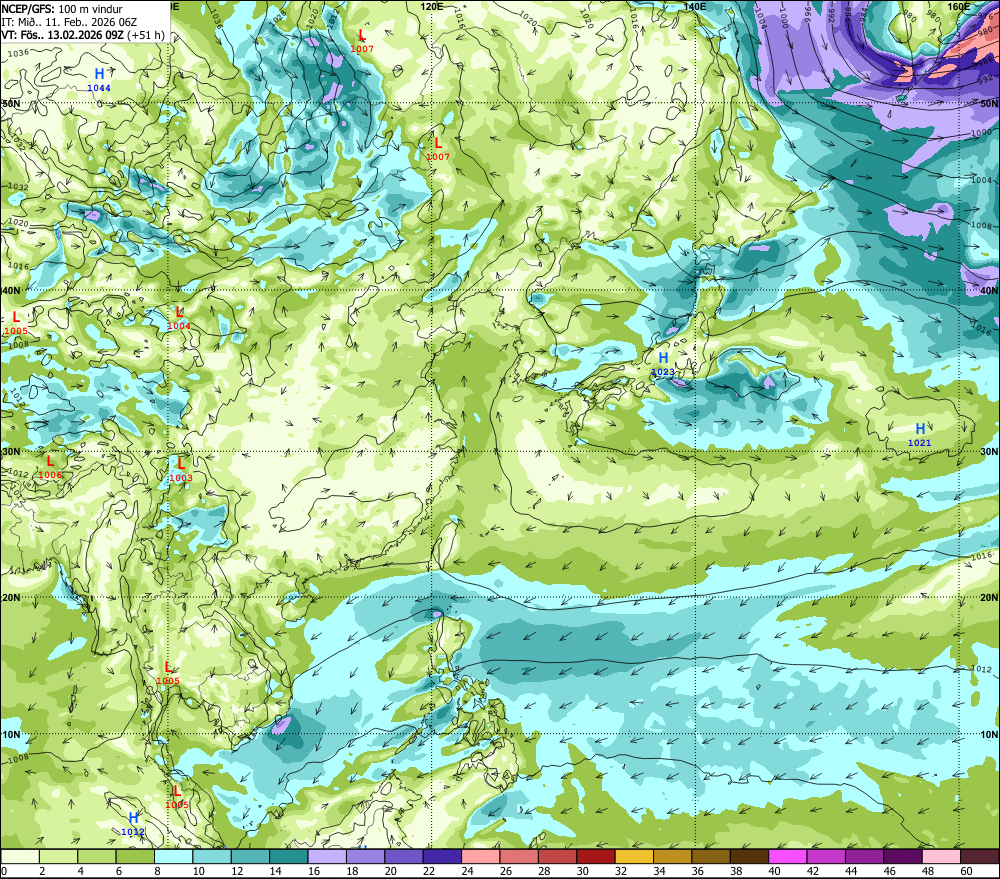Pick the dark purple 46–48 legend swatch
1000x879 pixels.
pos(902,856)
